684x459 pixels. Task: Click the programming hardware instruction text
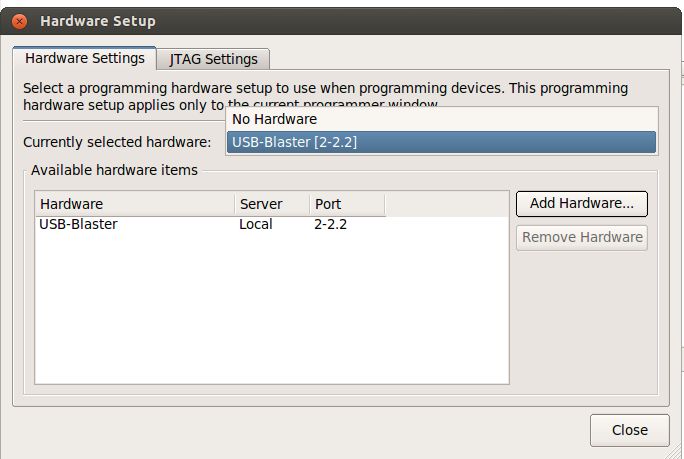point(325,88)
